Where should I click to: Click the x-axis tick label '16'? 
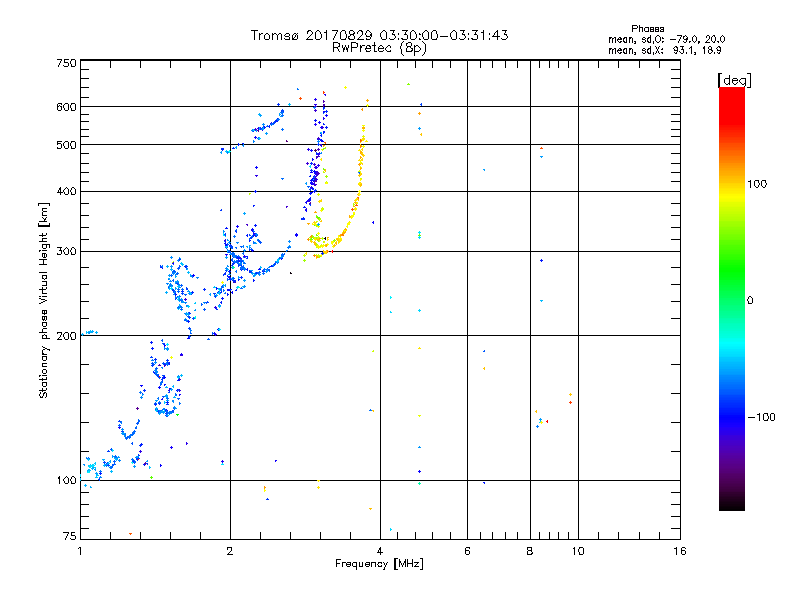coord(680,551)
